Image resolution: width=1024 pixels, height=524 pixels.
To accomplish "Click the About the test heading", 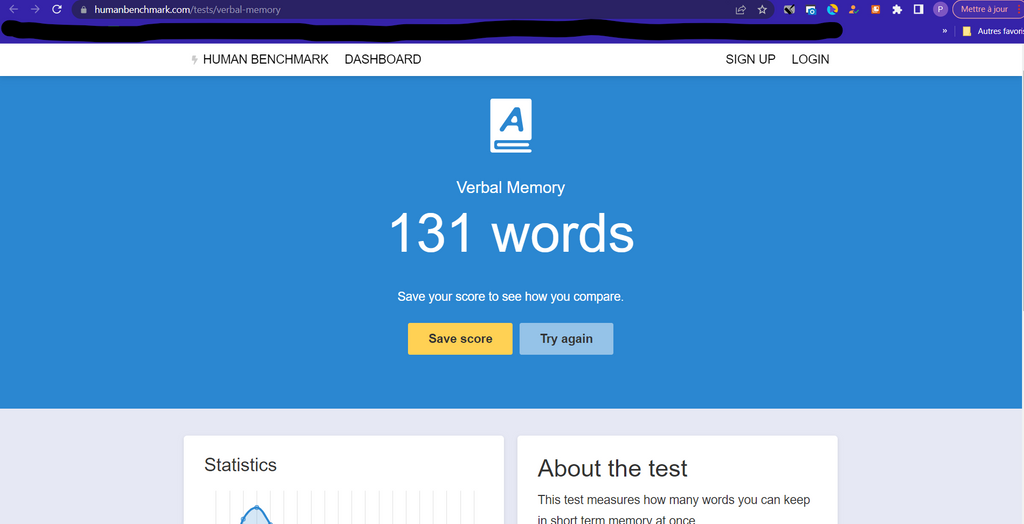I will click(613, 468).
